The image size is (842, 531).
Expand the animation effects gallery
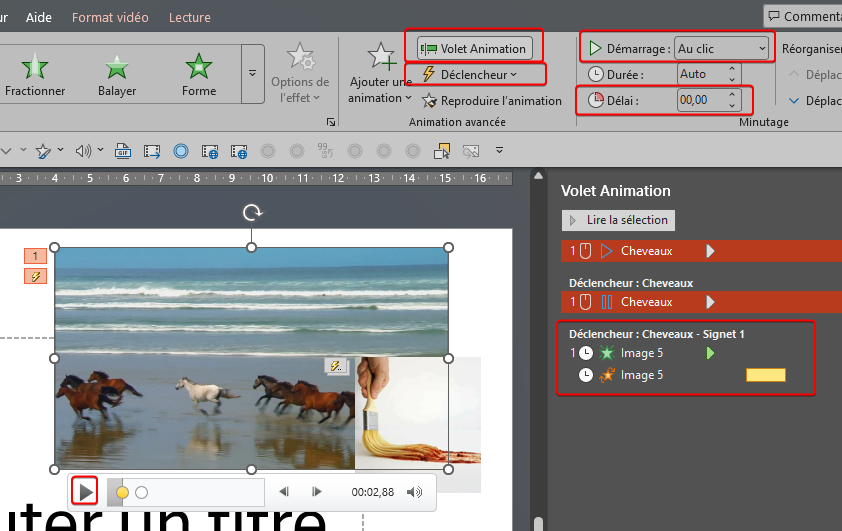click(x=252, y=73)
